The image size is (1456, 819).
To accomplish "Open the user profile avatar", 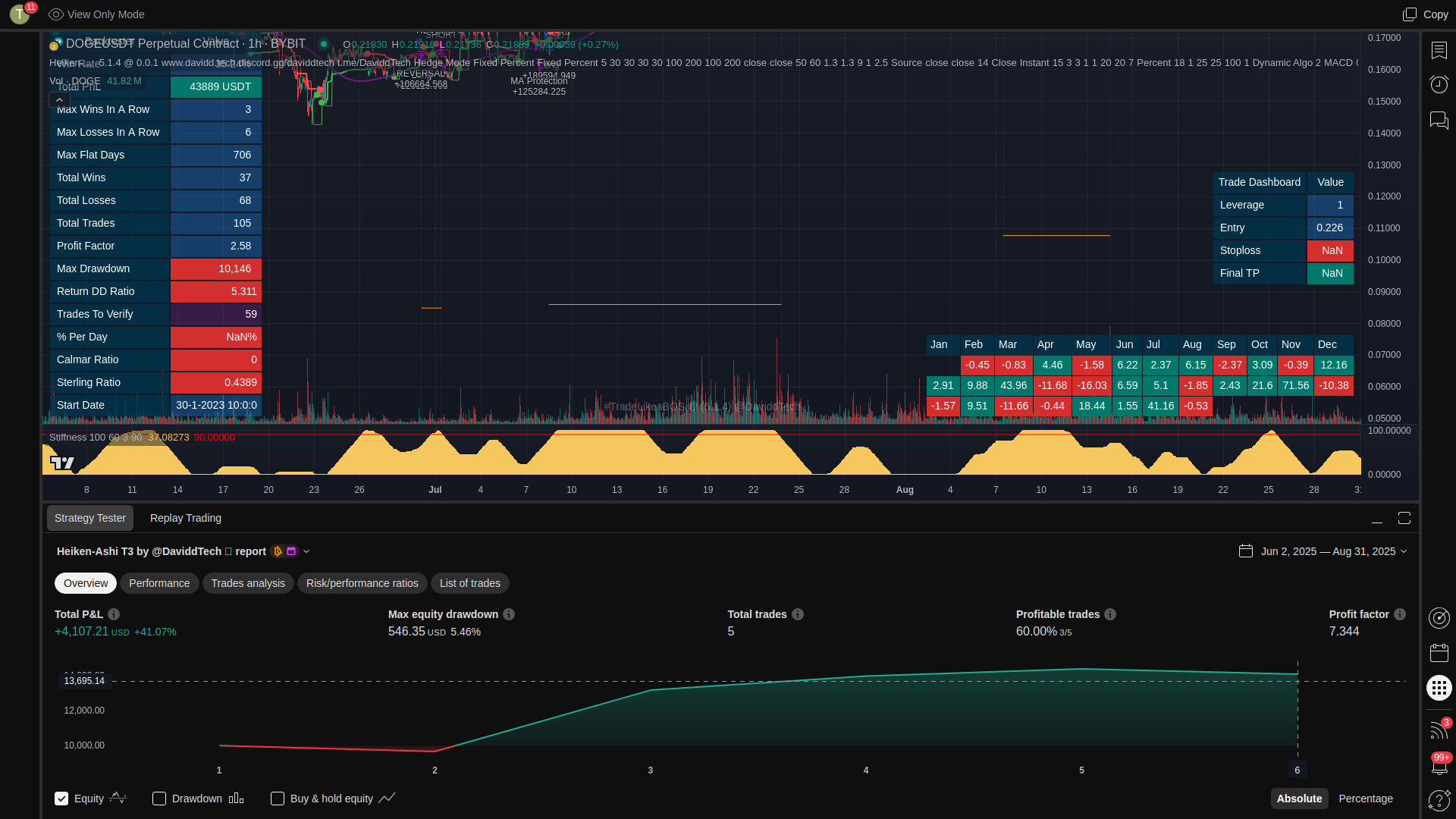I will coord(20,14).
